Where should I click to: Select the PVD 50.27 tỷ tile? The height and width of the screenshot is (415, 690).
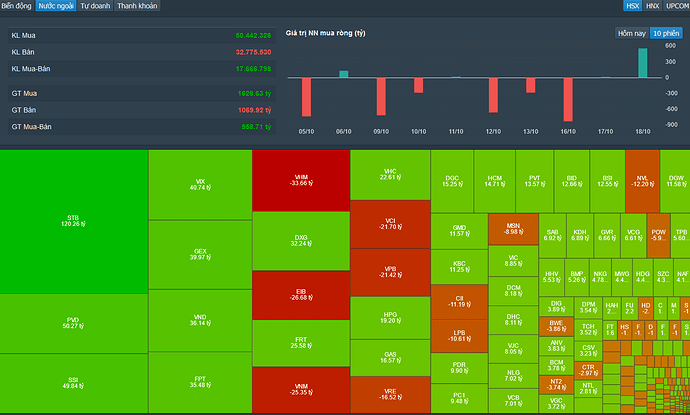click(x=73, y=323)
